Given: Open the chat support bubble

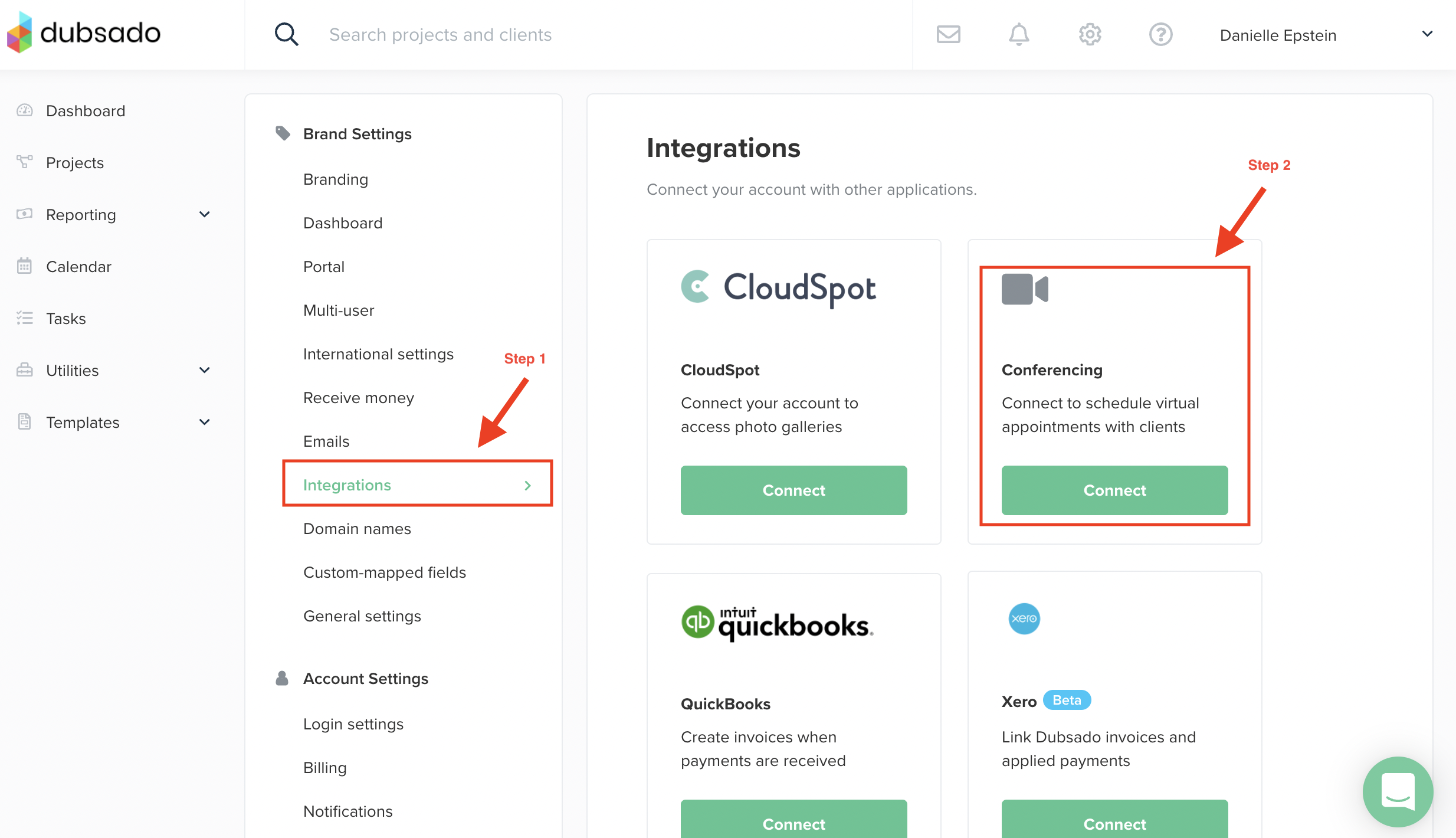Looking at the screenshot, I should tap(1398, 791).
